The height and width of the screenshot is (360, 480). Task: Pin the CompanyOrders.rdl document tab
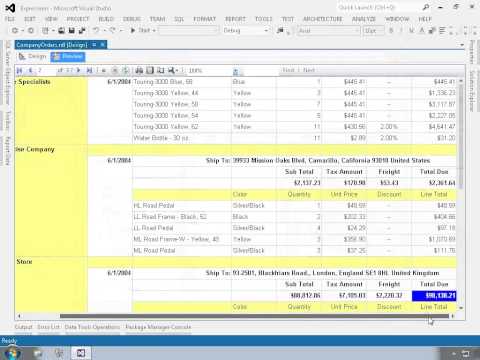94,45
